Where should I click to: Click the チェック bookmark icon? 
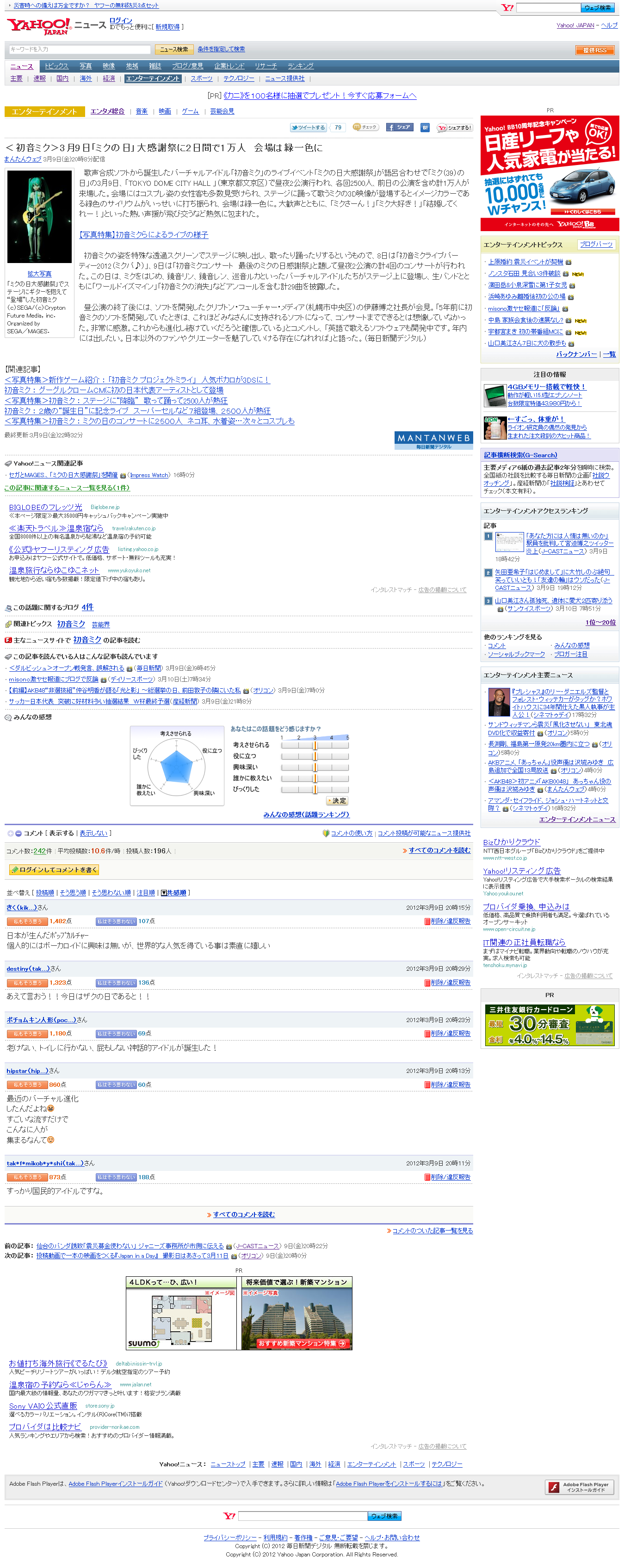(x=365, y=127)
